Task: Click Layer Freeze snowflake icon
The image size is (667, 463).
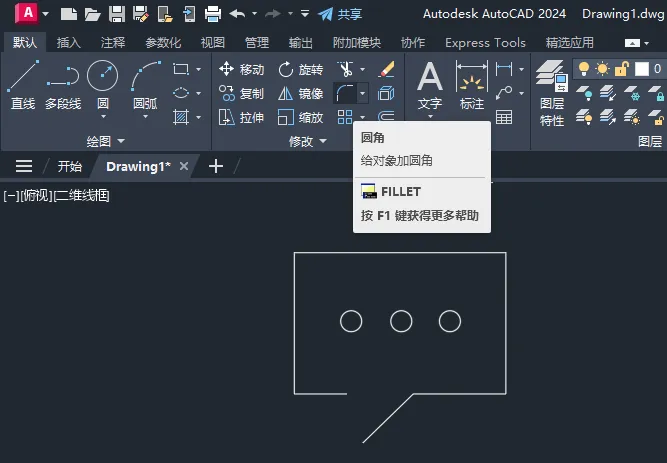Action: [x=632, y=93]
